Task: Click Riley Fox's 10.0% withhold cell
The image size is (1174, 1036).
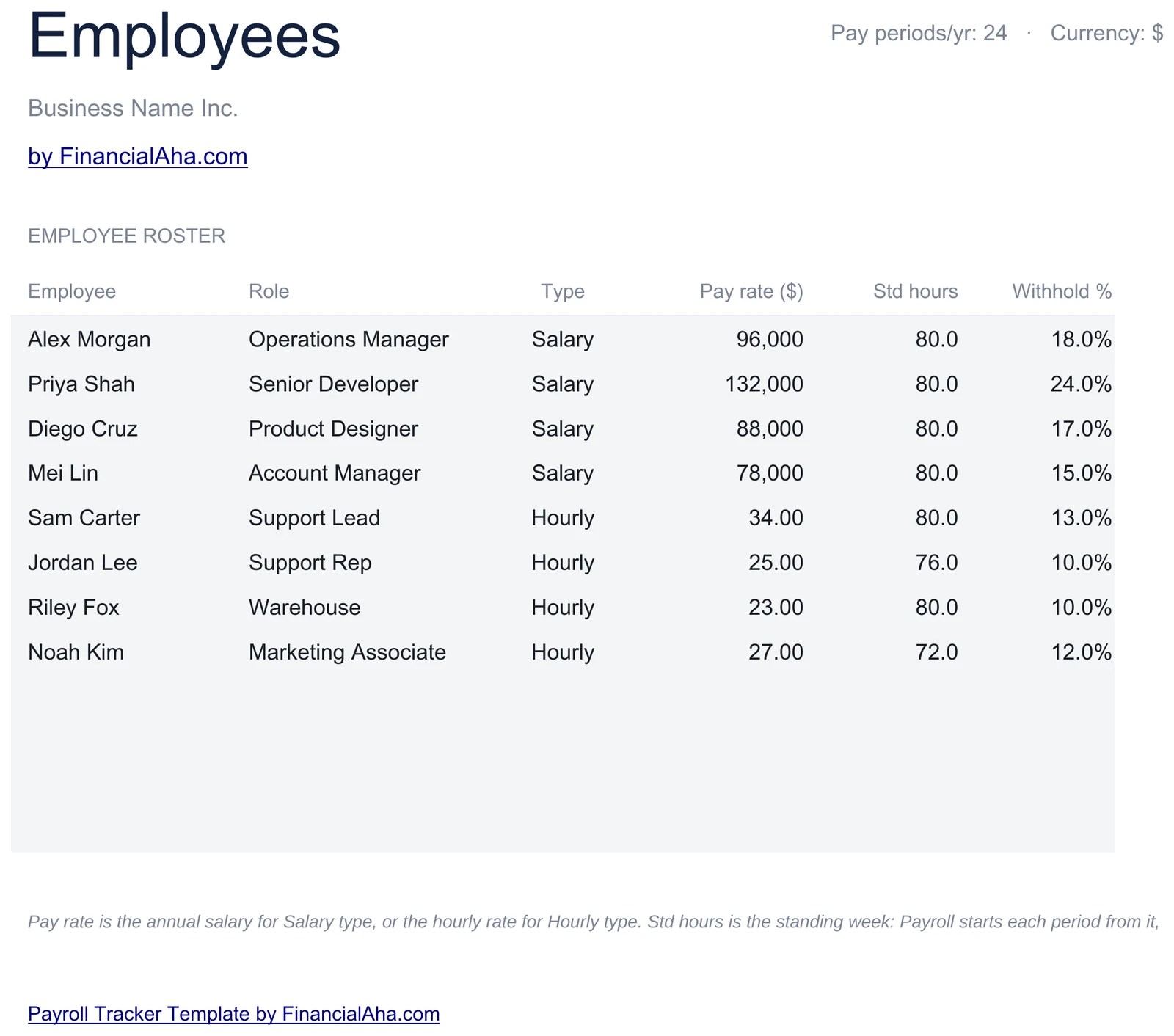Action: pos(1082,608)
